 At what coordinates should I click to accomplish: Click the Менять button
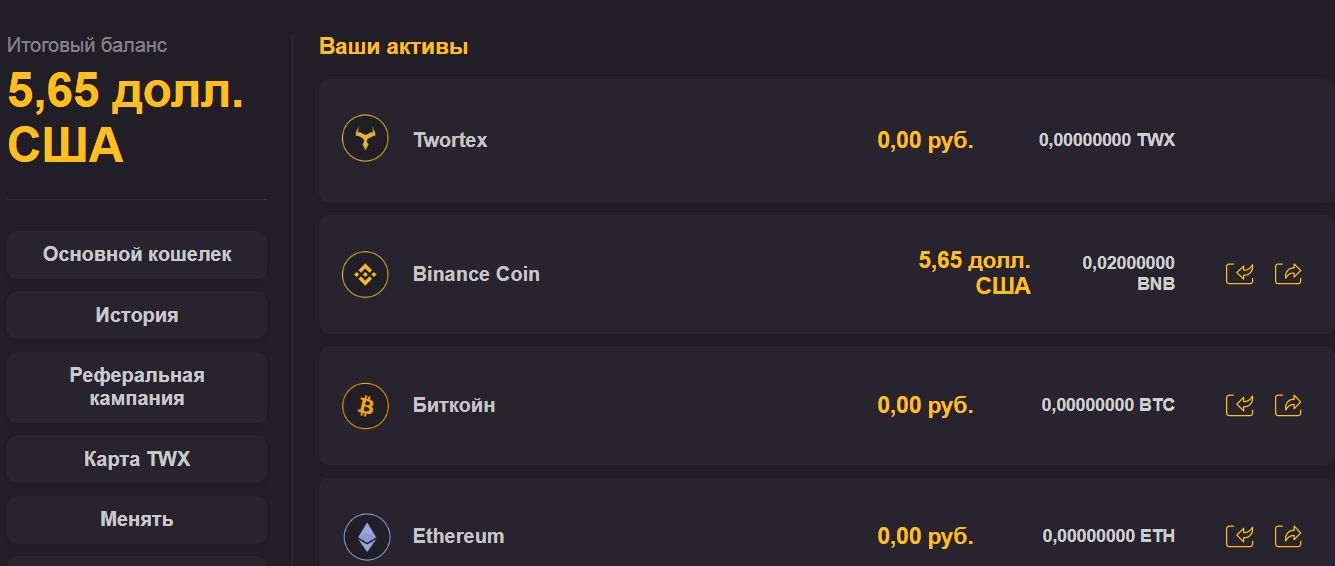tap(137, 519)
